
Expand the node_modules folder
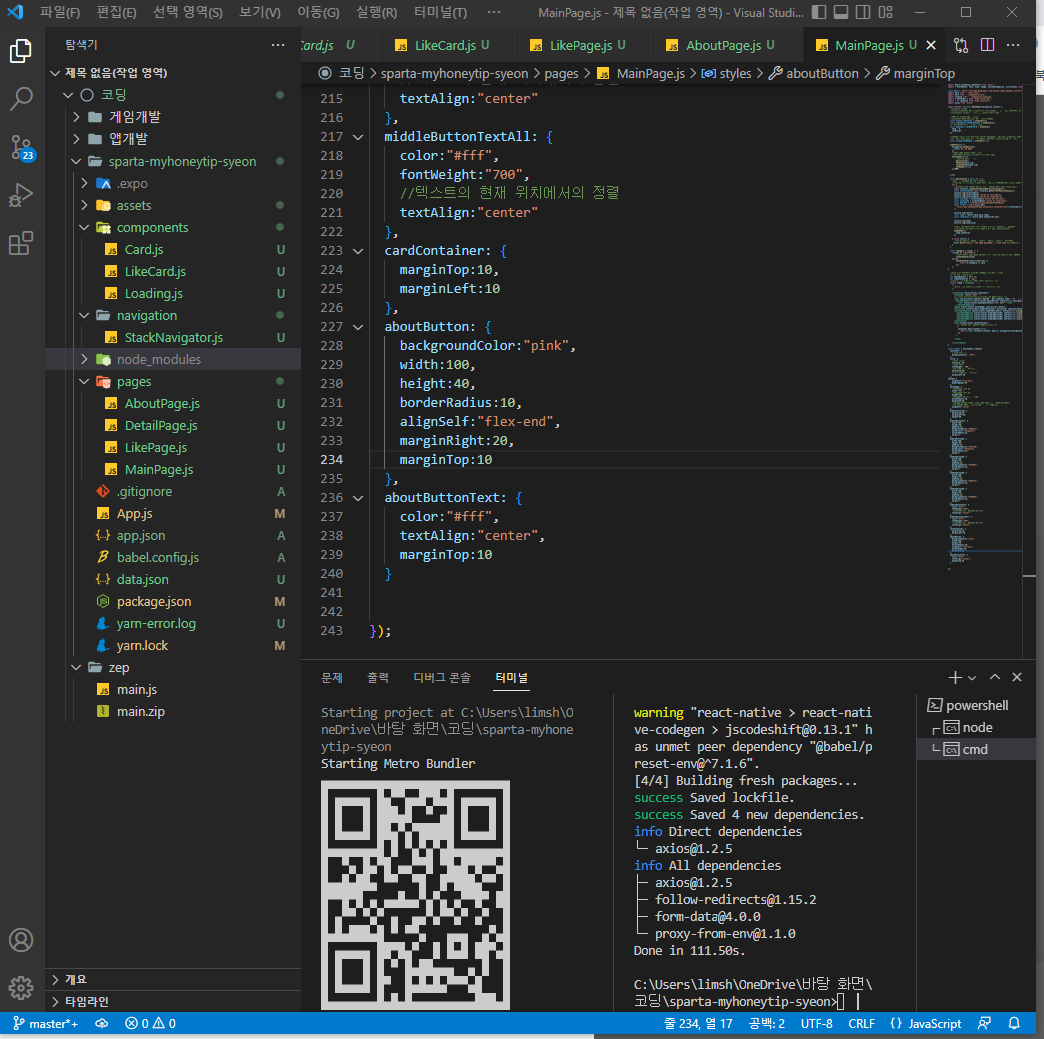(173, 359)
